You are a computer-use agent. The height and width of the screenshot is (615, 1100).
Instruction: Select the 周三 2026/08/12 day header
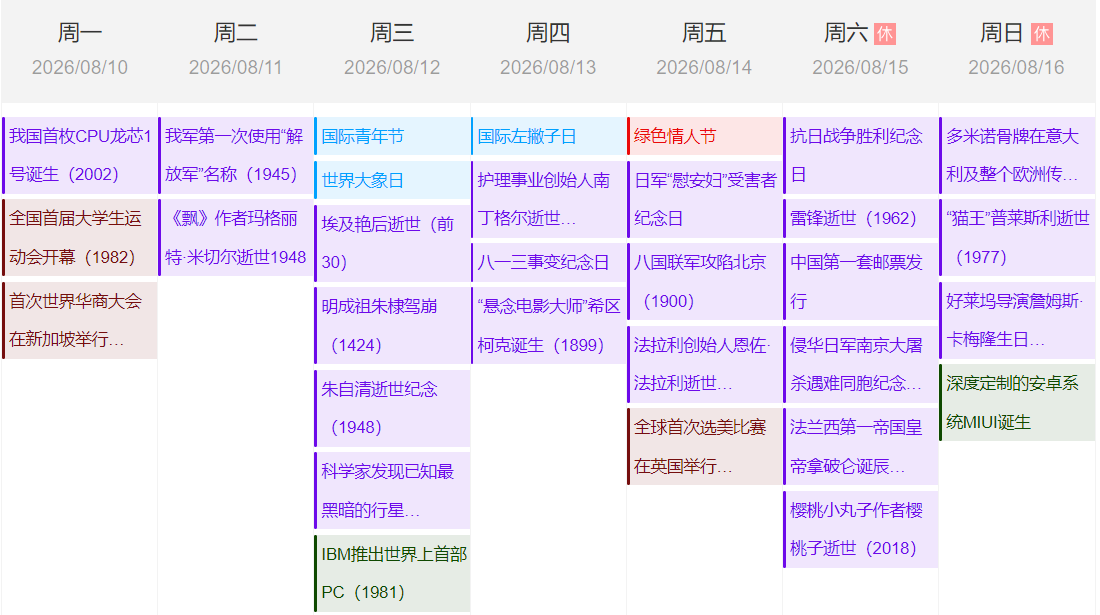click(392, 50)
